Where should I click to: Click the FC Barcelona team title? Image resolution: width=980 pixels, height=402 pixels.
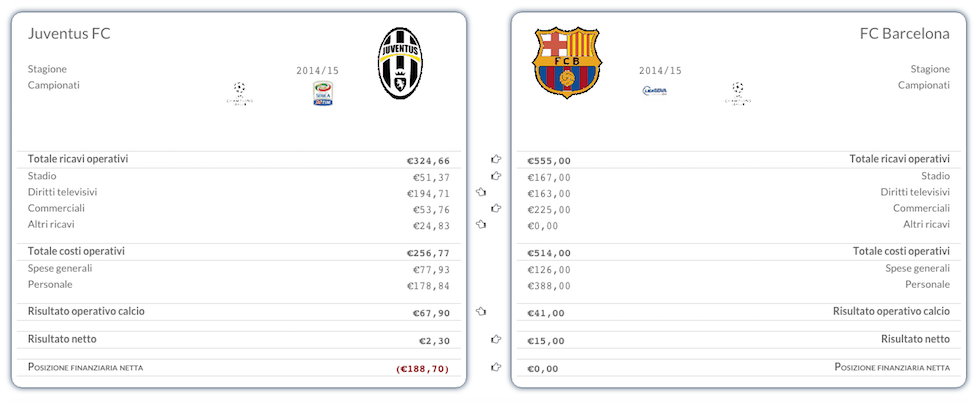(x=904, y=34)
